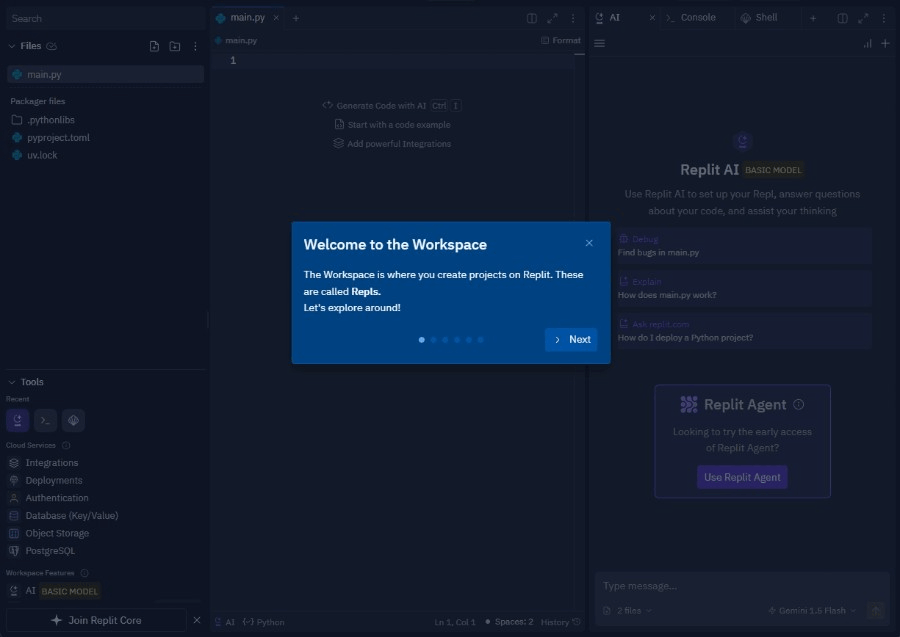Click the new folder icon in Files
Viewport: 900px width, 637px height.
pos(174,46)
